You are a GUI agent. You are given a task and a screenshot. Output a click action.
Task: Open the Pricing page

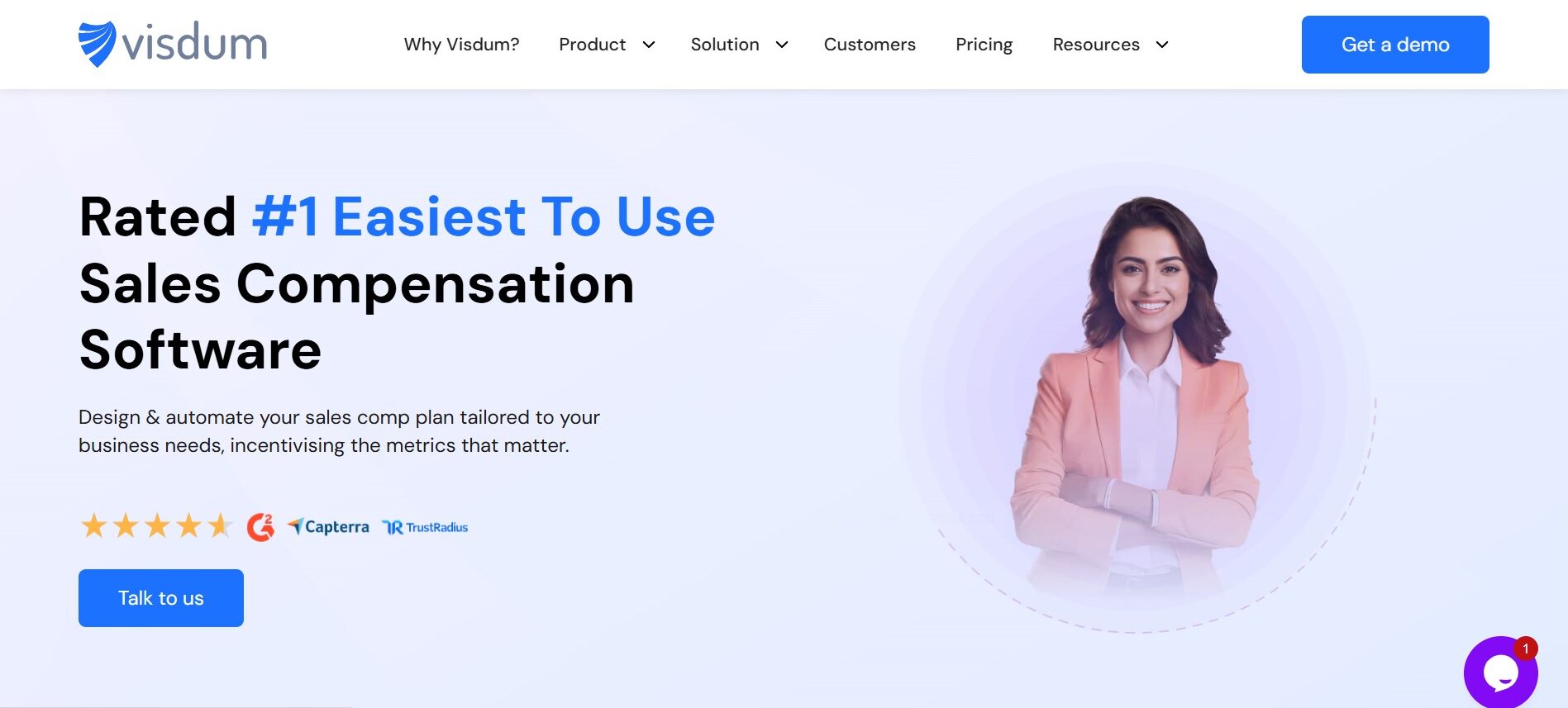pyautogui.click(x=984, y=45)
